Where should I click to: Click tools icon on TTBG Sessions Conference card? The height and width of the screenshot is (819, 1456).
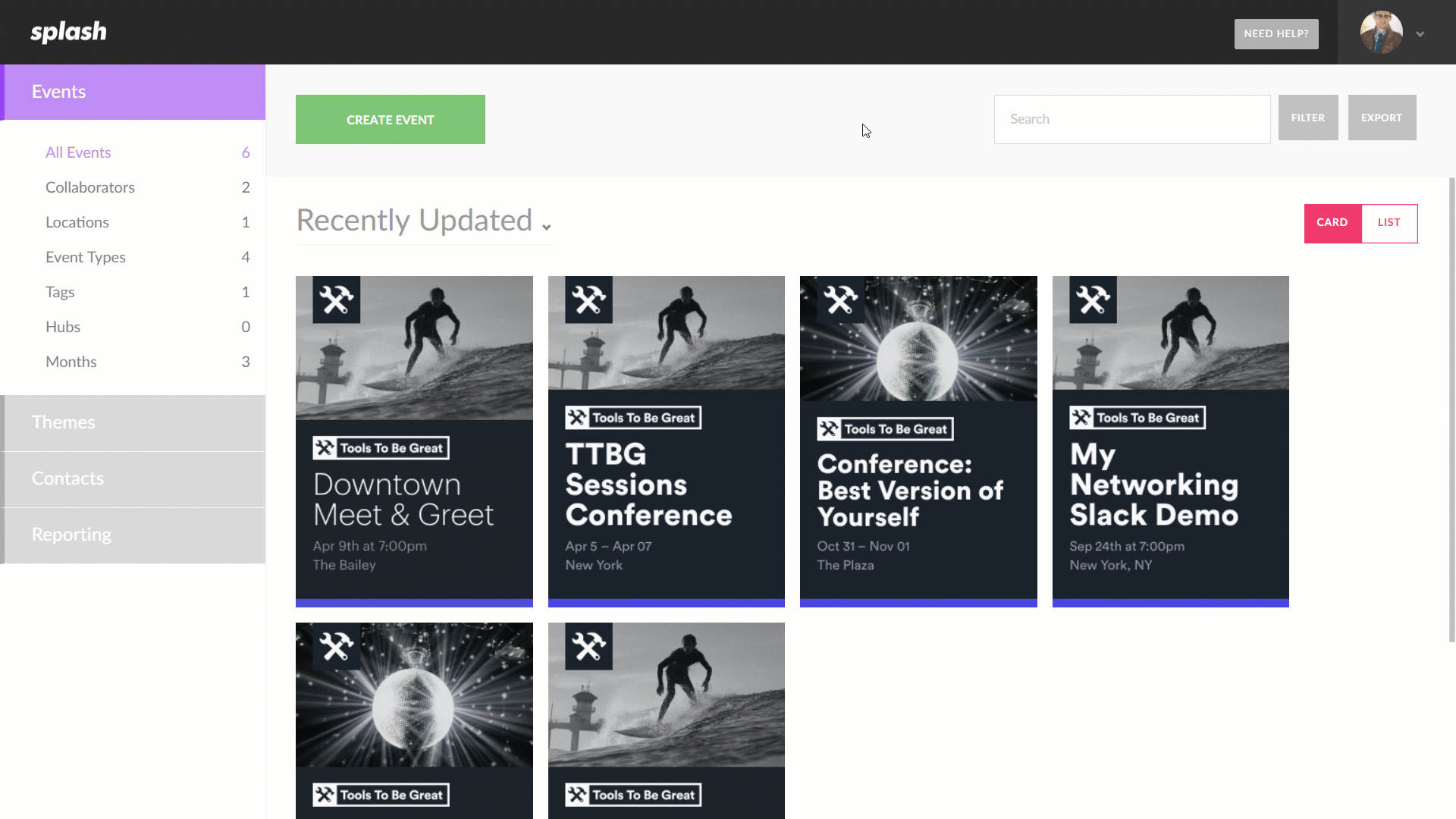[x=588, y=300]
